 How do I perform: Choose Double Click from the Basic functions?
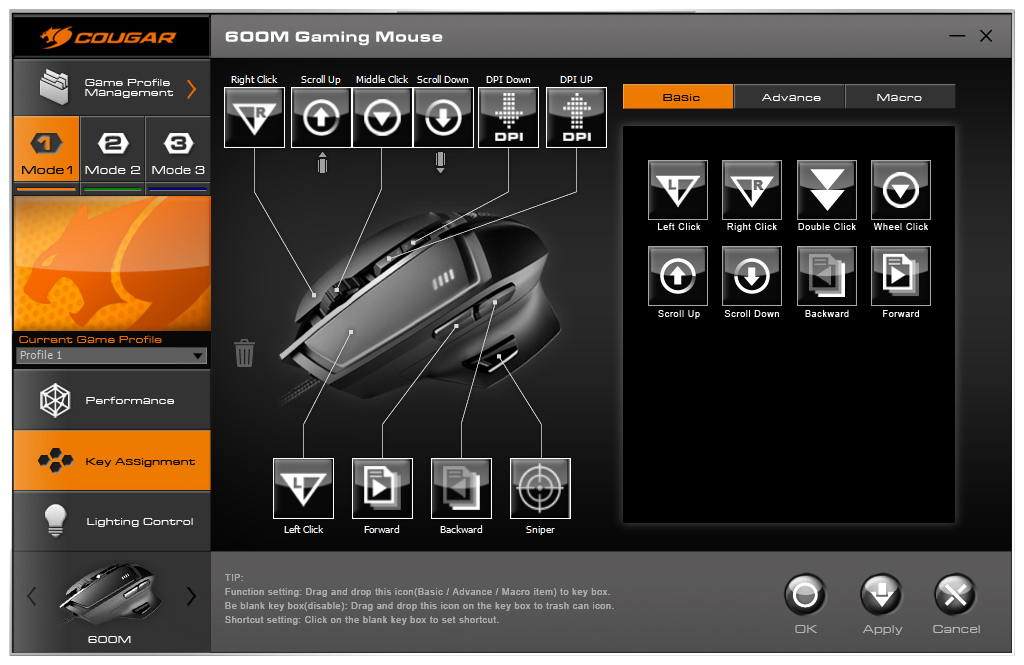coord(826,190)
